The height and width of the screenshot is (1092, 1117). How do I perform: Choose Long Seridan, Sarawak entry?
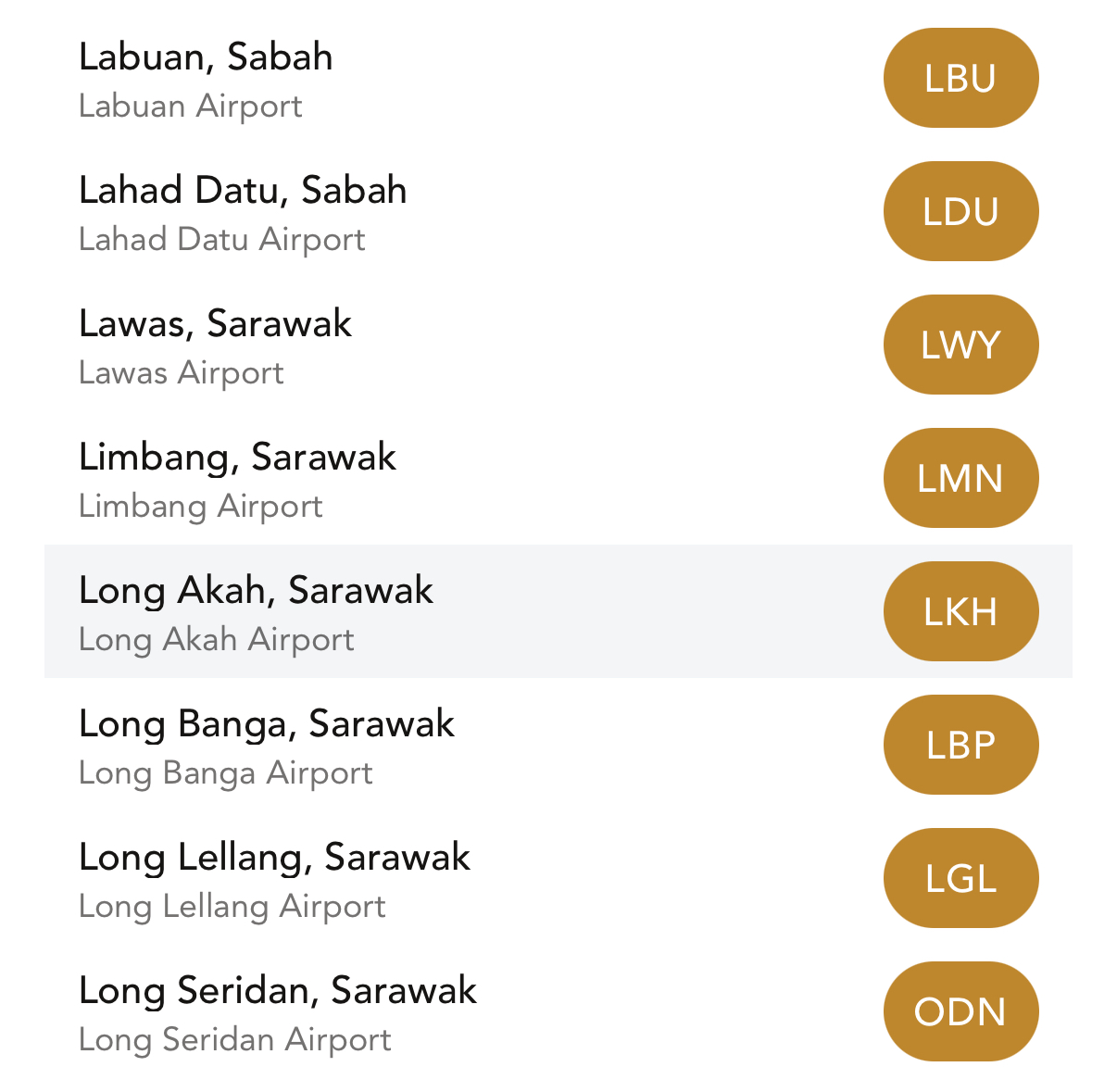[278, 991]
